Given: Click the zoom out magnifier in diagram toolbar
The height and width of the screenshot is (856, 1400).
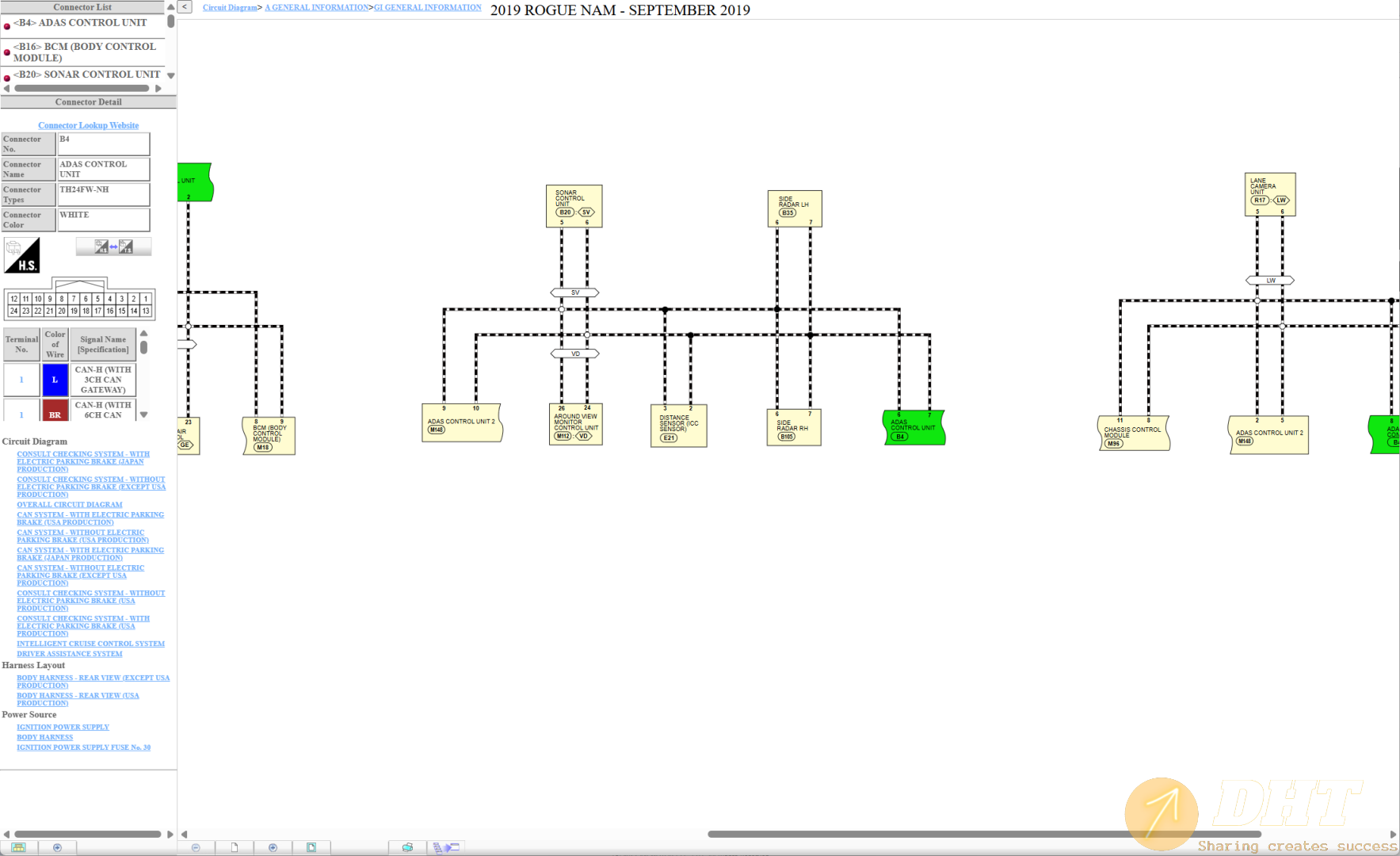Looking at the screenshot, I should pos(196,847).
